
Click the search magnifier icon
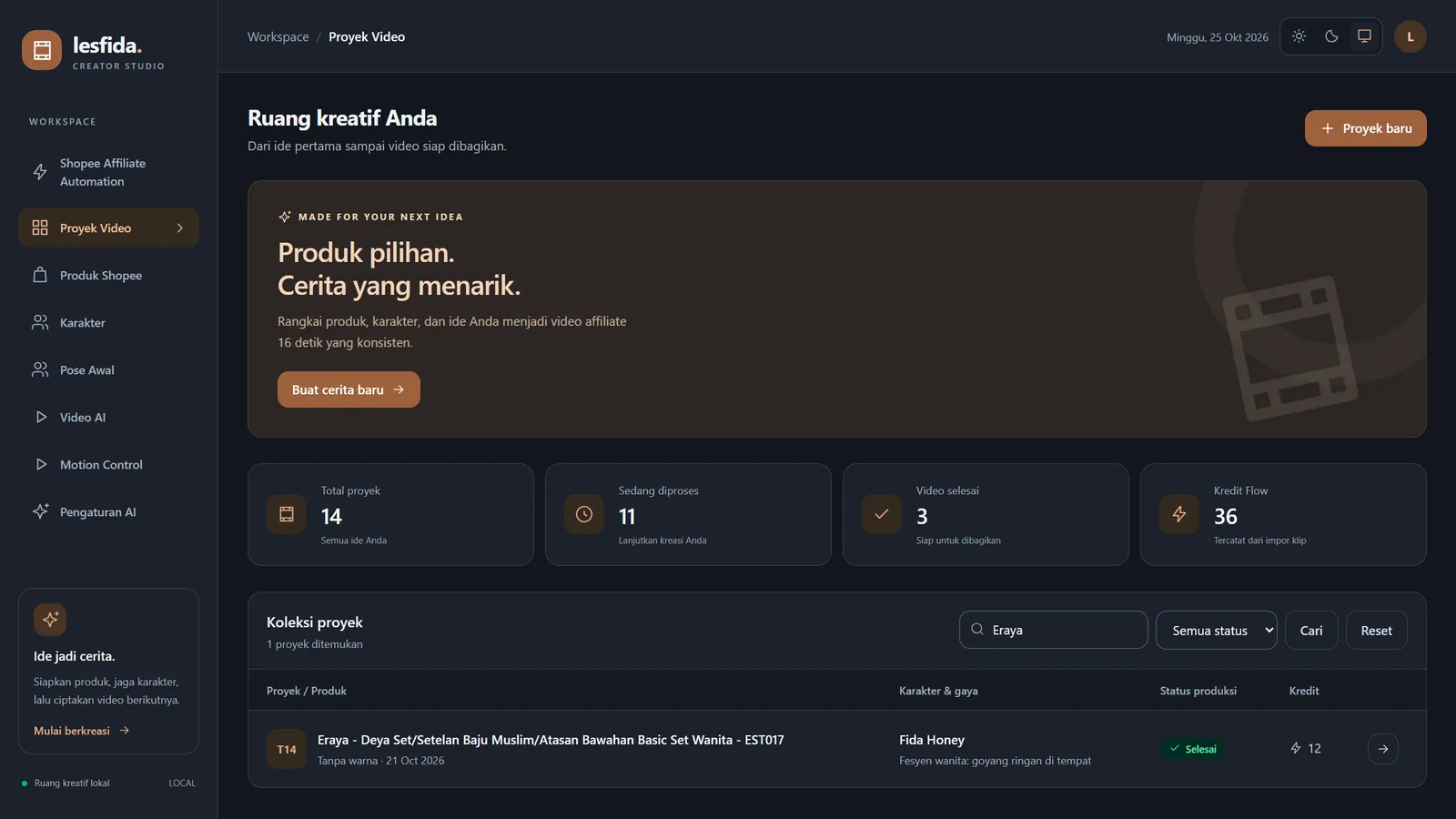point(977,629)
